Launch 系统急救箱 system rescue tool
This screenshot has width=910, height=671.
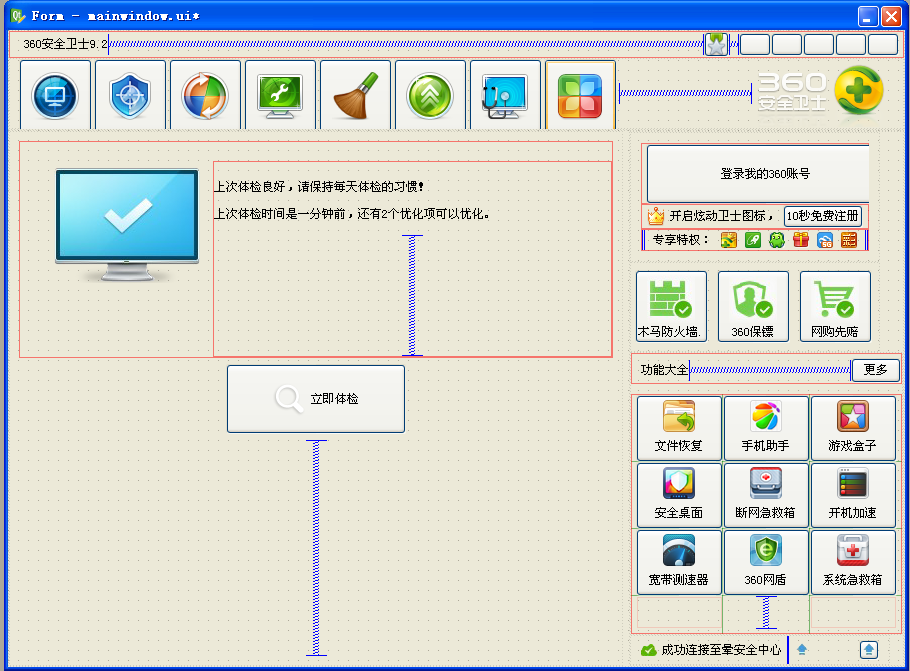(x=853, y=562)
